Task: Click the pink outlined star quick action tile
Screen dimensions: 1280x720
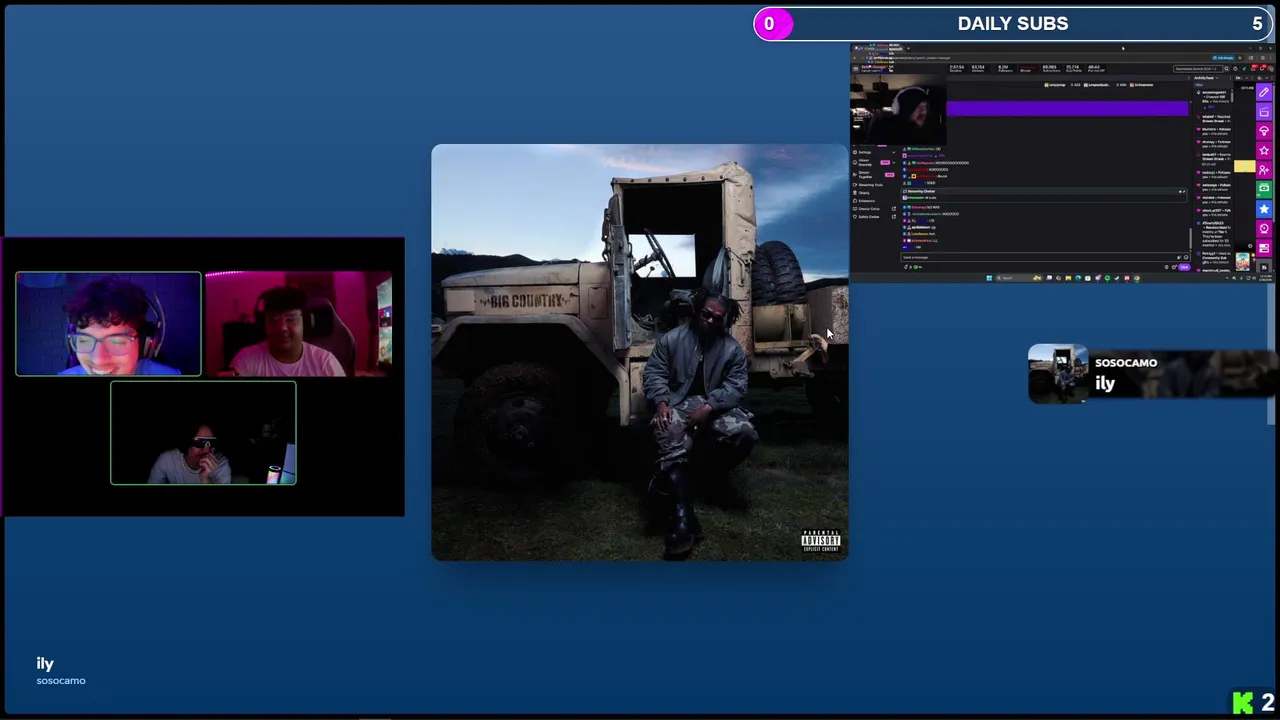Action: tap(1264, 150)
